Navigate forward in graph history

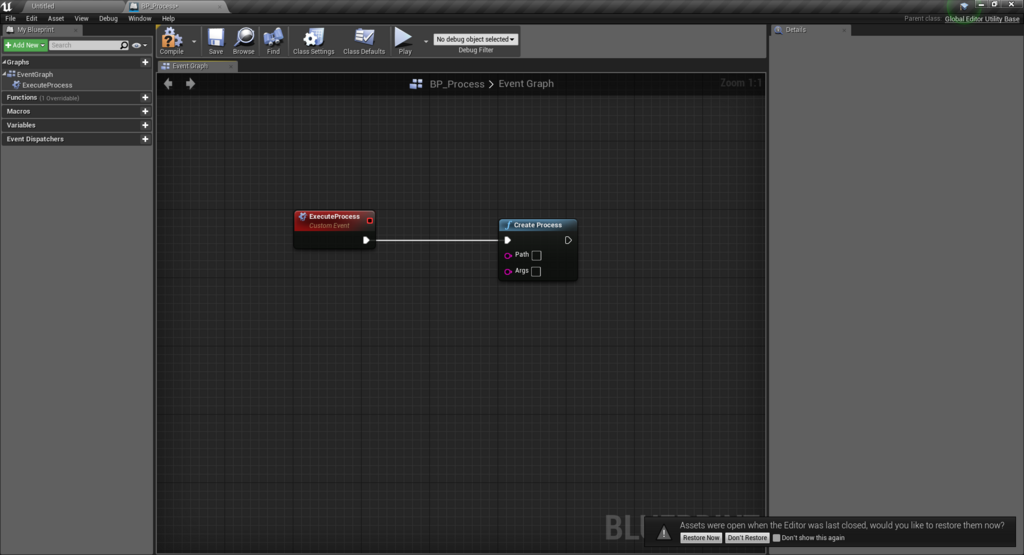[190, 84]
